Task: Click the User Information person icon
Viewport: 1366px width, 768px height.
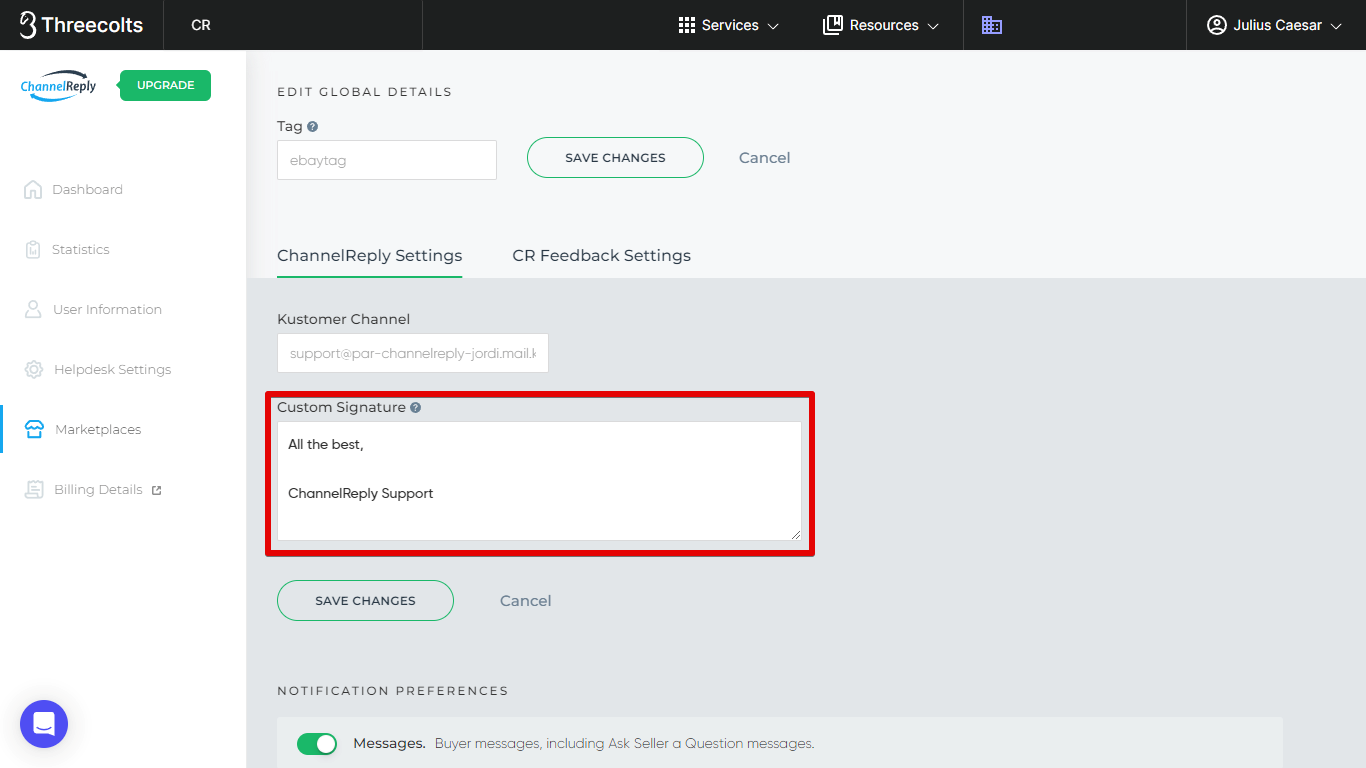Action: pos(33,309)
